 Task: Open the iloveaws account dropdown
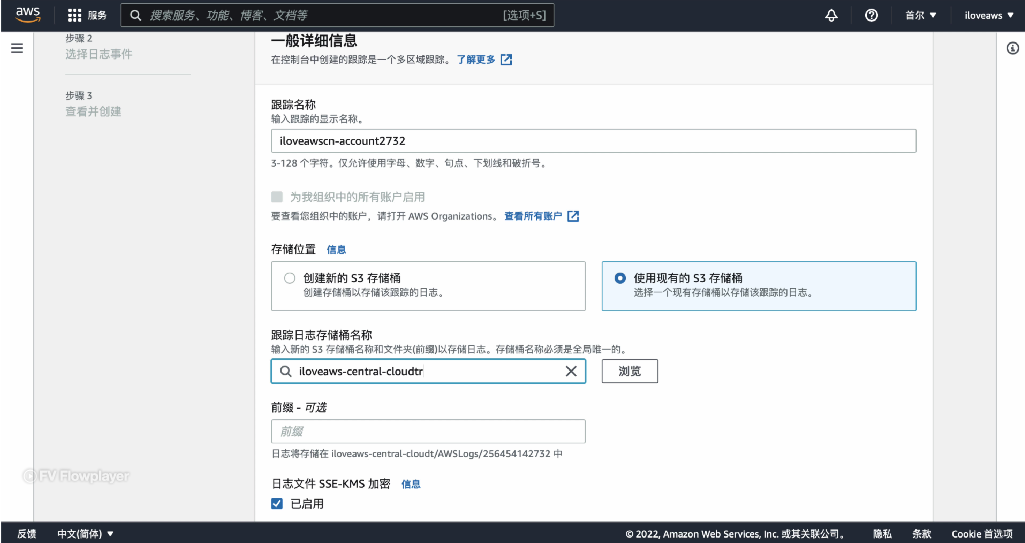[x=989, y=16]
